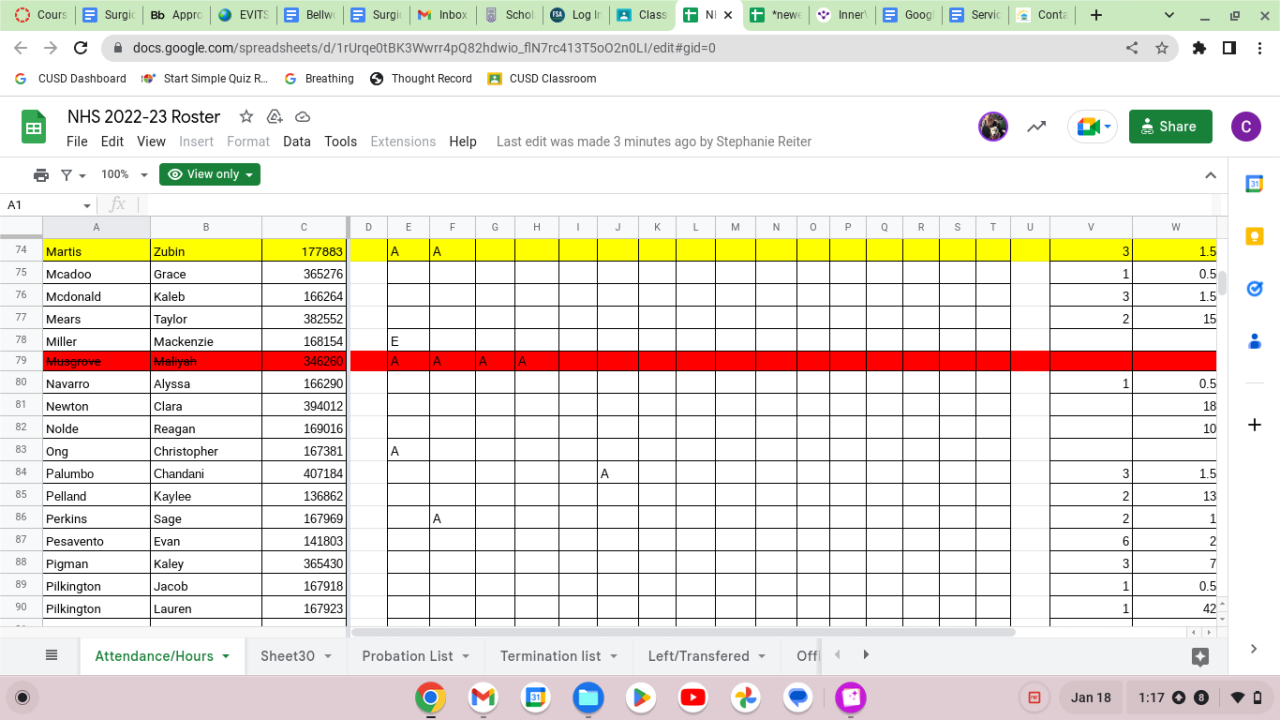Star the NHS 2022-23 Roster document
Screen dimensions: 1280x720
[246, 117]
